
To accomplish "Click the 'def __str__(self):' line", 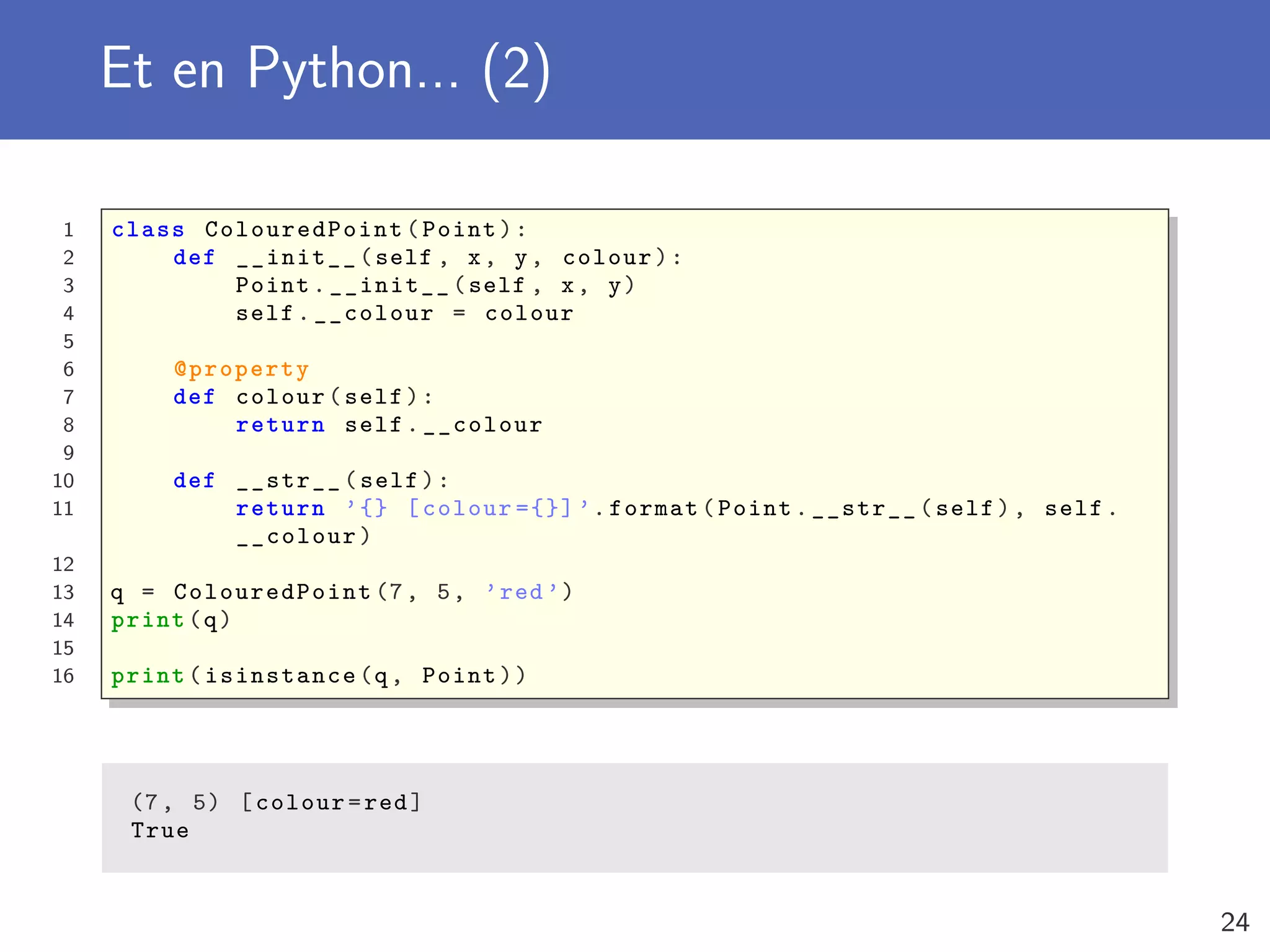I will (x=311, y=481).
